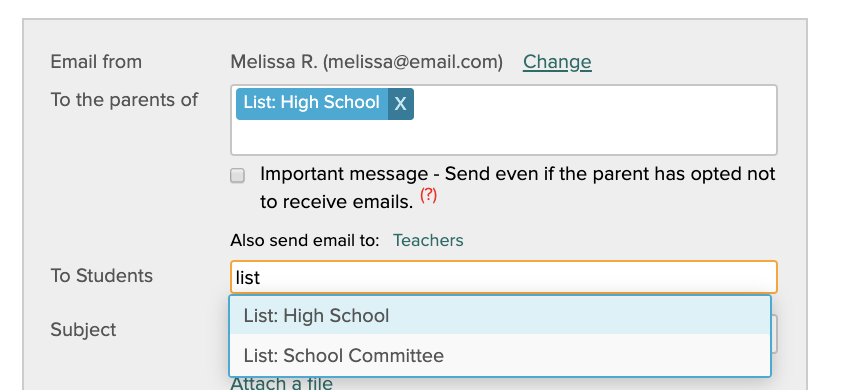Click the Change sender link

(x=557, y=62)
